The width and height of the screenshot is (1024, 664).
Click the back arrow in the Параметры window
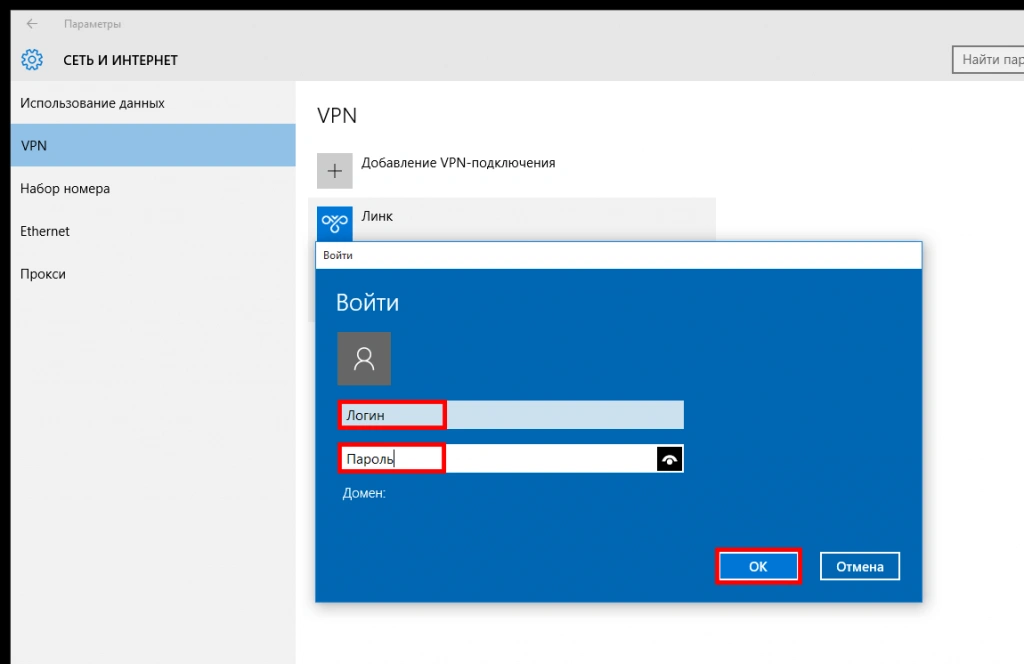tap(32, 24)
